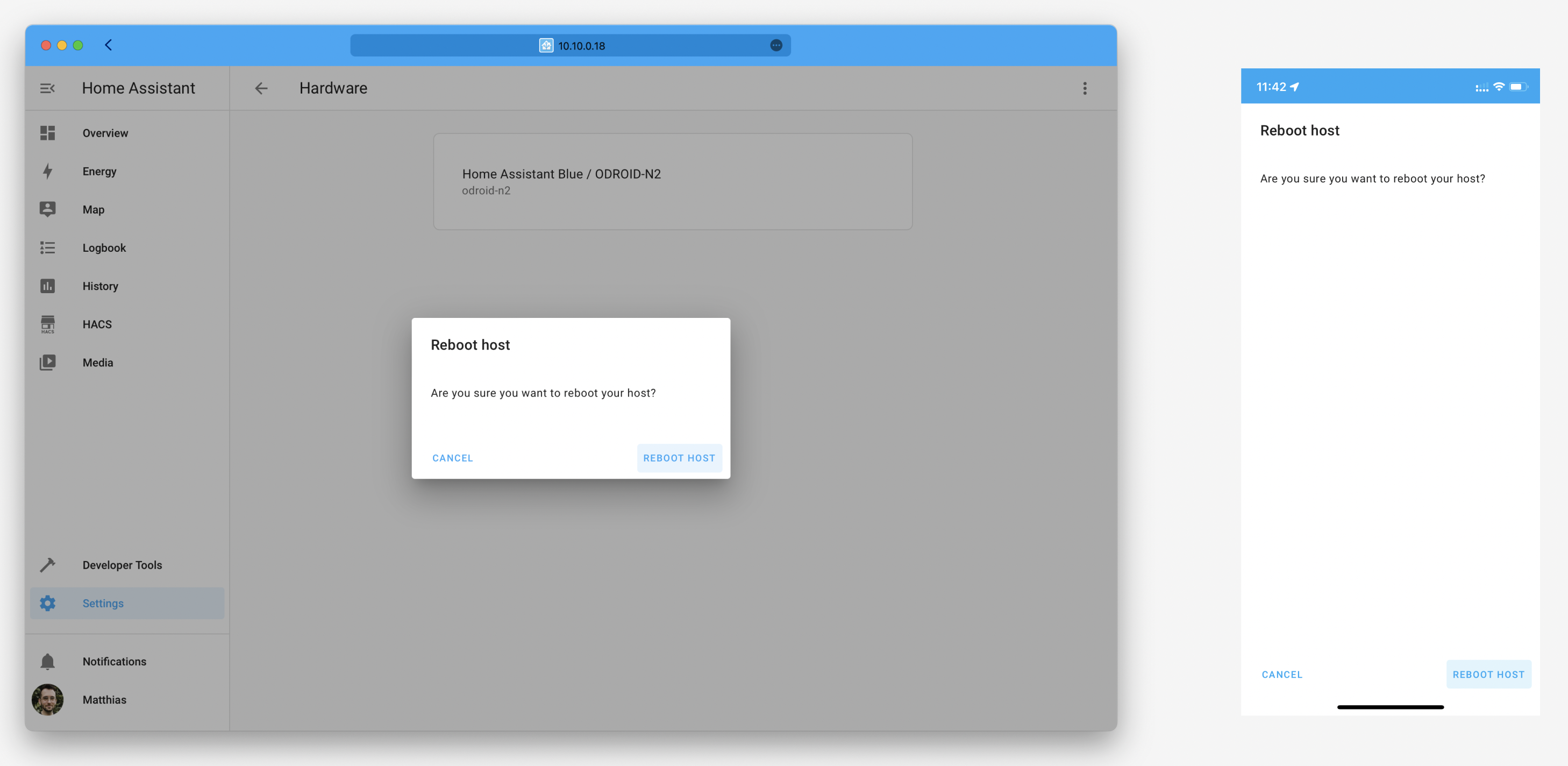Image resolution: width=1568 pixels, height=766 pixels.
Task: Open Matthias user profile avatar
Action: pyautogui.click(x=47, y=700)
